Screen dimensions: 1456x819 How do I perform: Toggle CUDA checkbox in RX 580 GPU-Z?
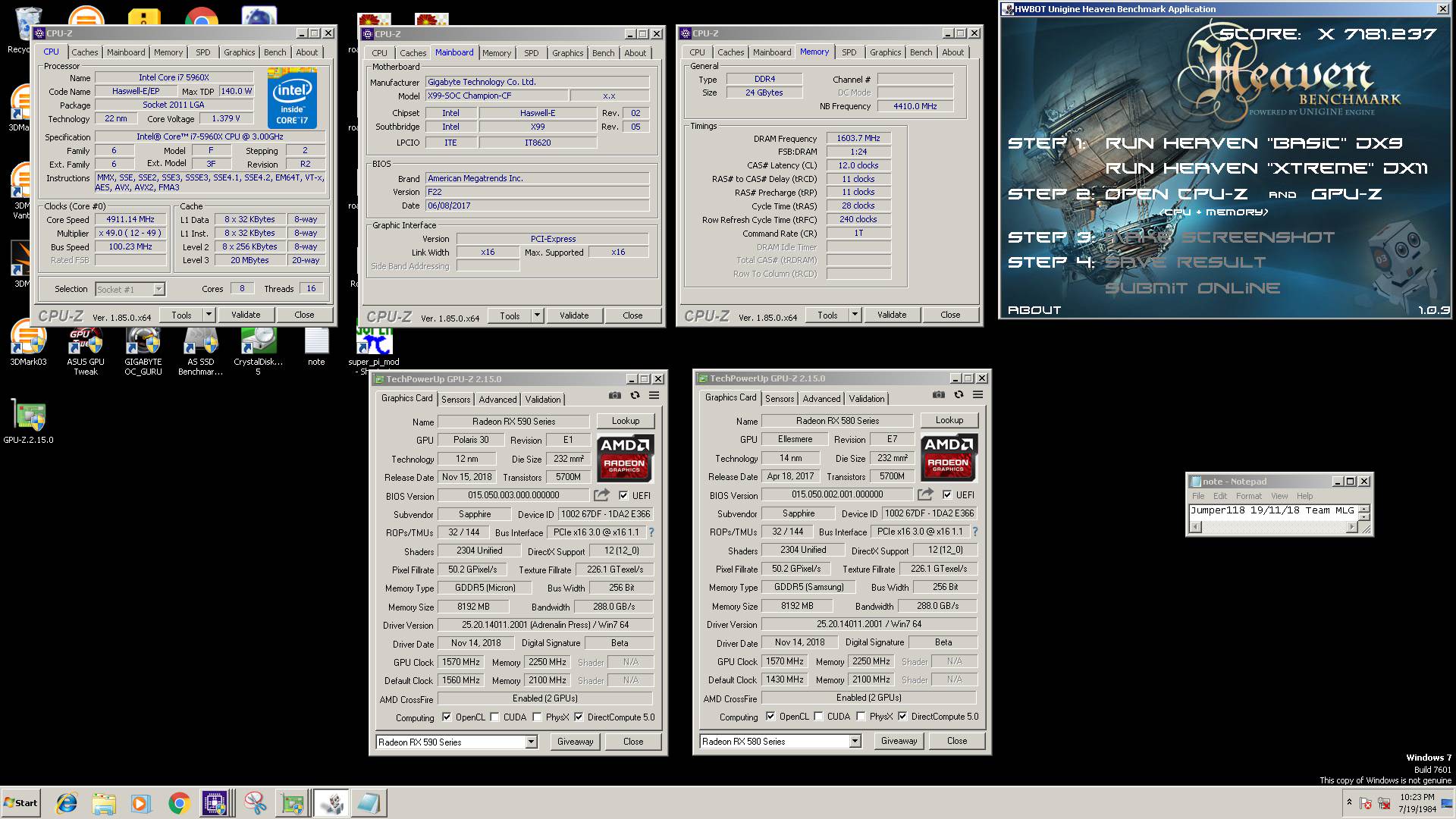click(818, 717)
